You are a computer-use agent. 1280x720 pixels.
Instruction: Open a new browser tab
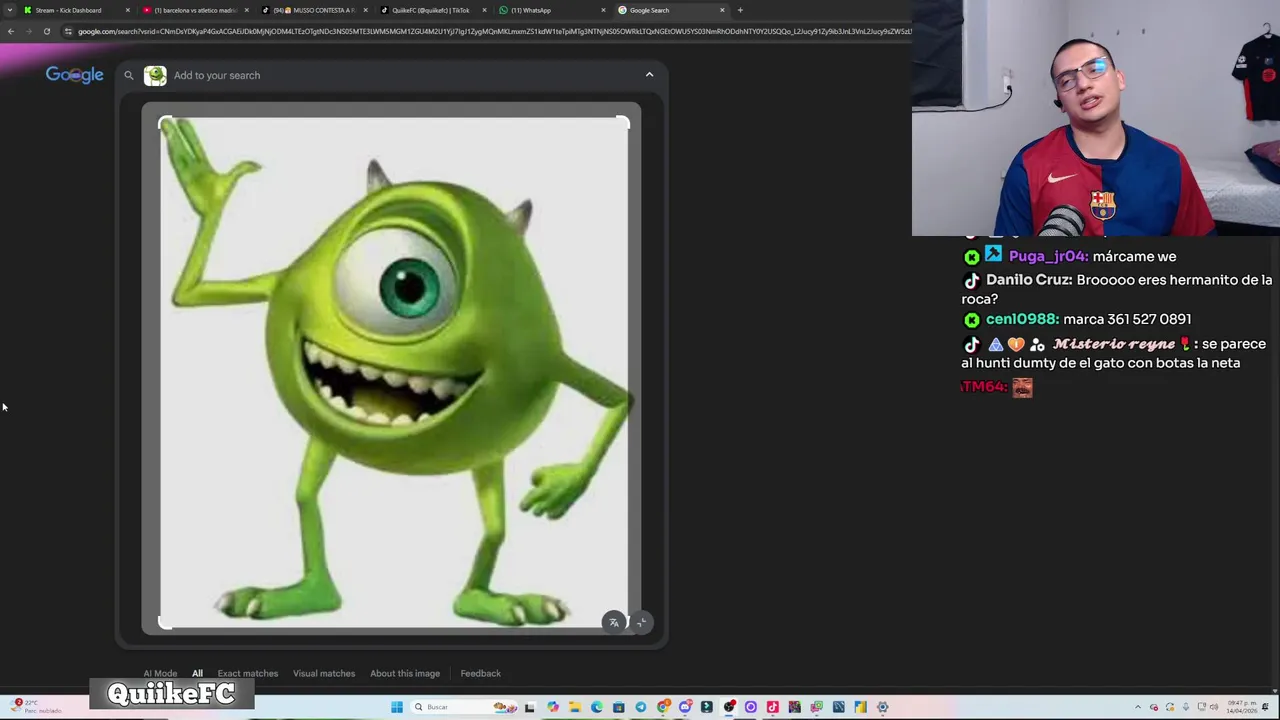740,10
